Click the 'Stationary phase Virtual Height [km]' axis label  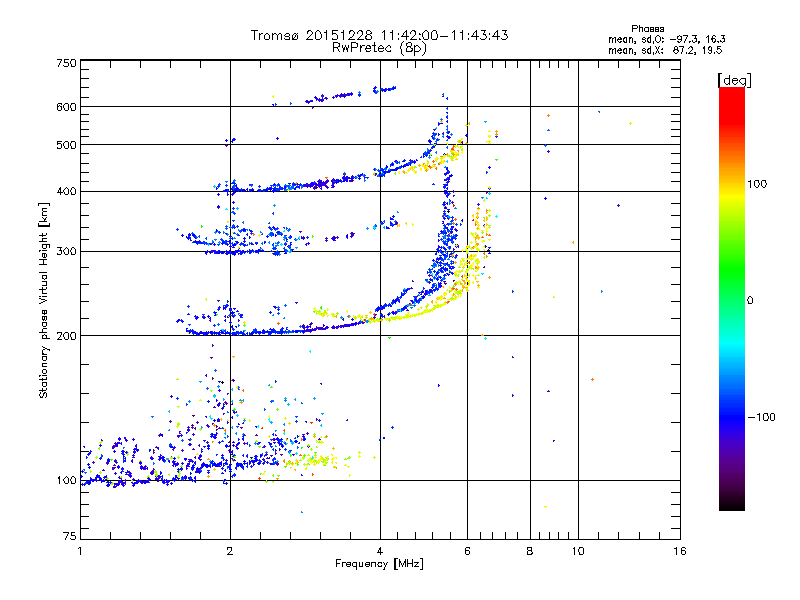click(43, 301)
